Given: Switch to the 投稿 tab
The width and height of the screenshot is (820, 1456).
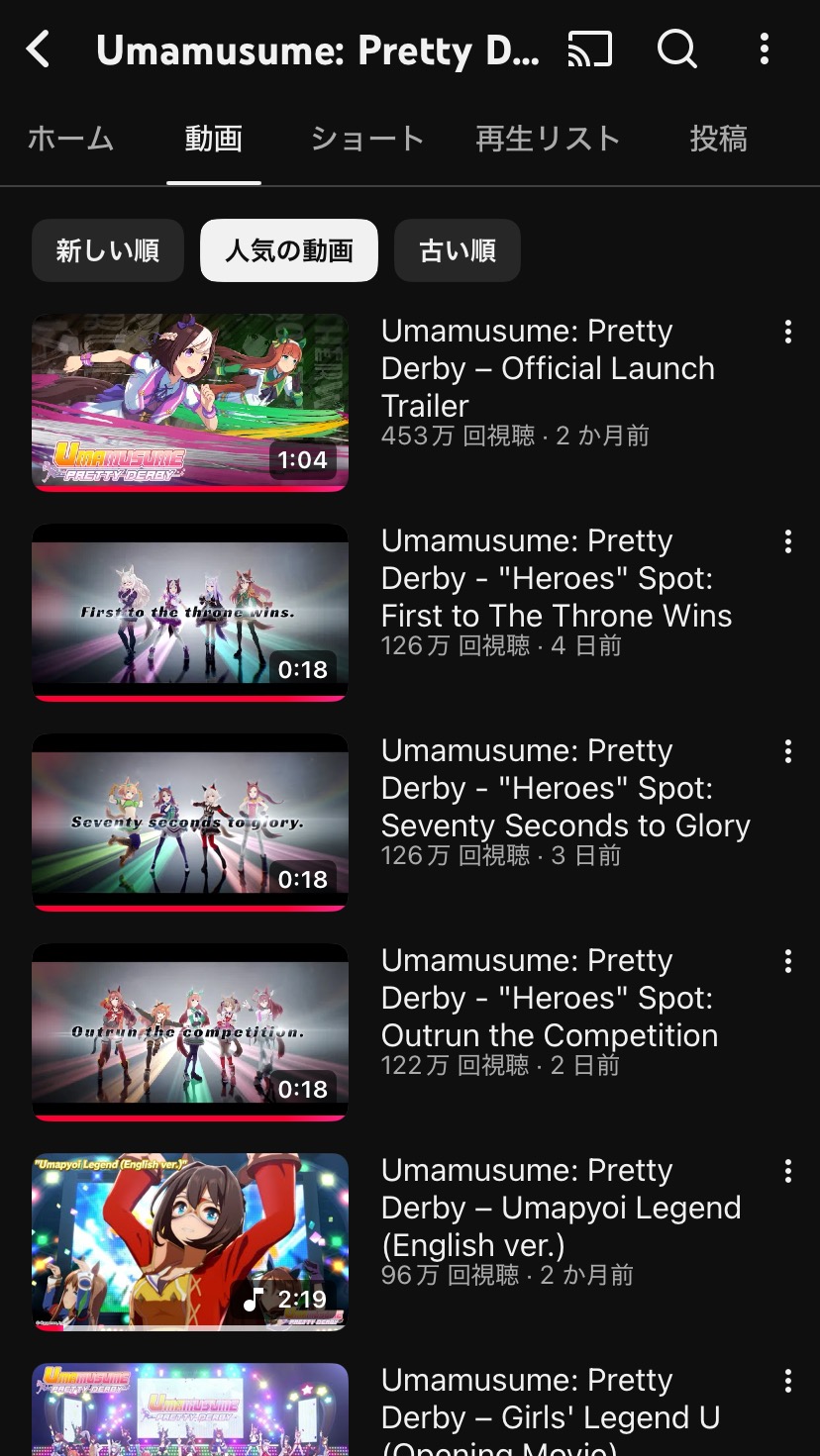Looking at the screenshot, I should pyautogui.click(x=719, y=139).
